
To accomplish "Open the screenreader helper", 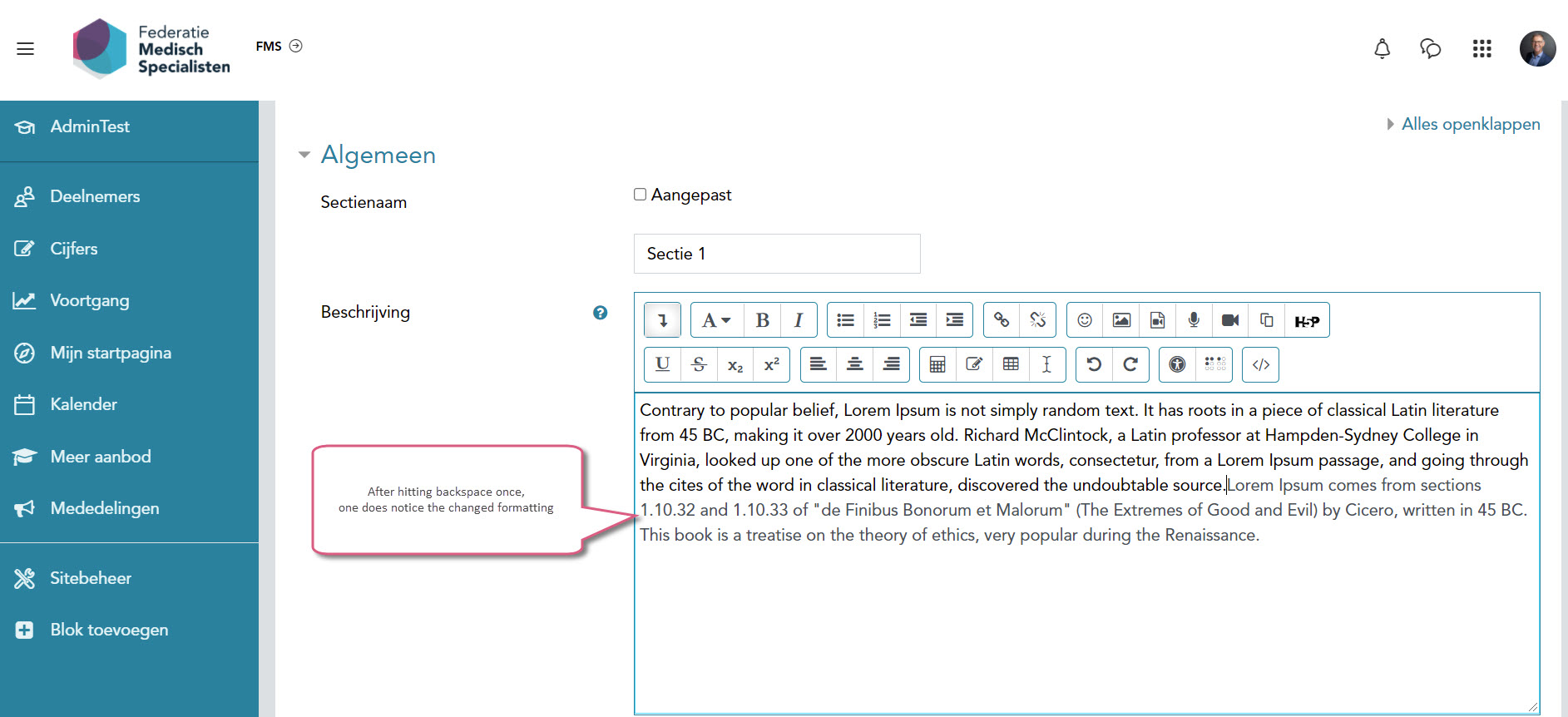I will (1214, 364).
